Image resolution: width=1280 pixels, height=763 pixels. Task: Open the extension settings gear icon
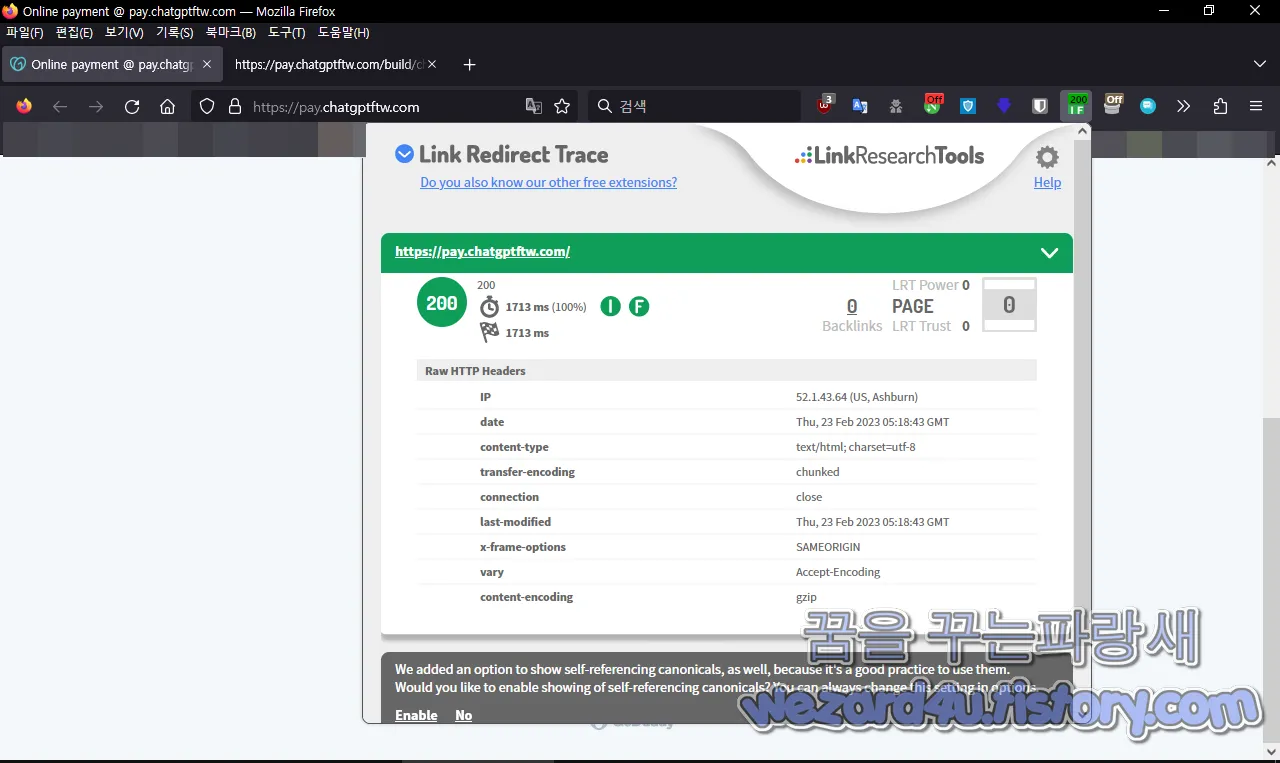[x=1047, y=157]
